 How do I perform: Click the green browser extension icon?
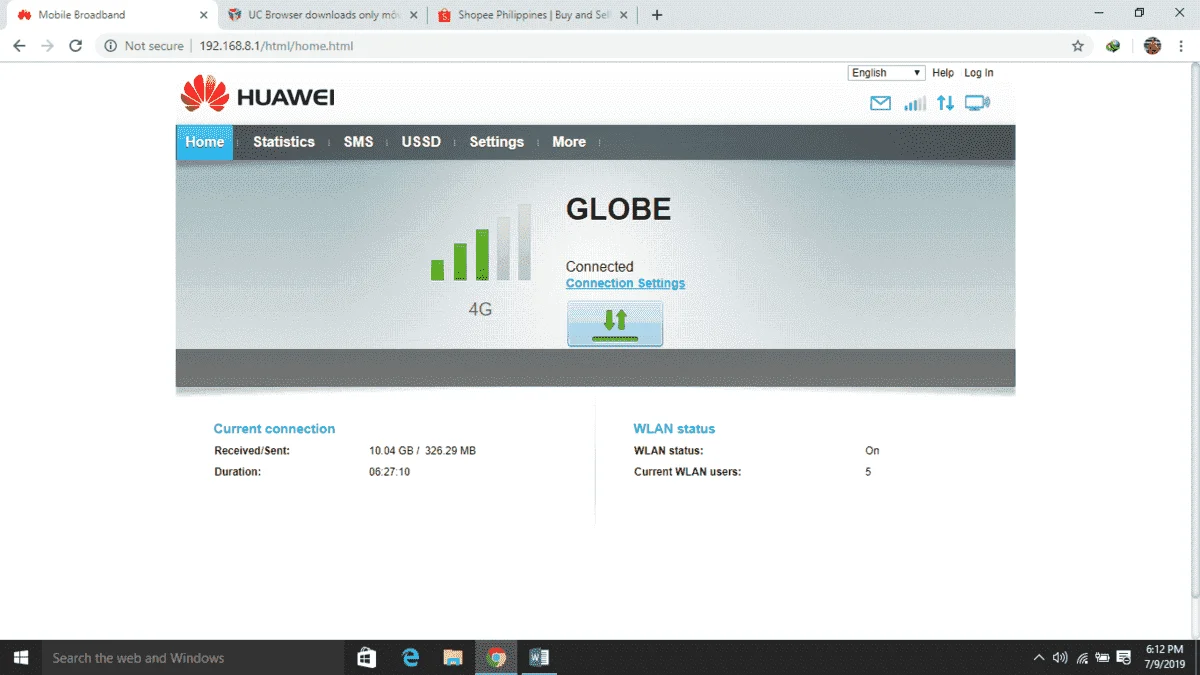[x=1113, y=46]
